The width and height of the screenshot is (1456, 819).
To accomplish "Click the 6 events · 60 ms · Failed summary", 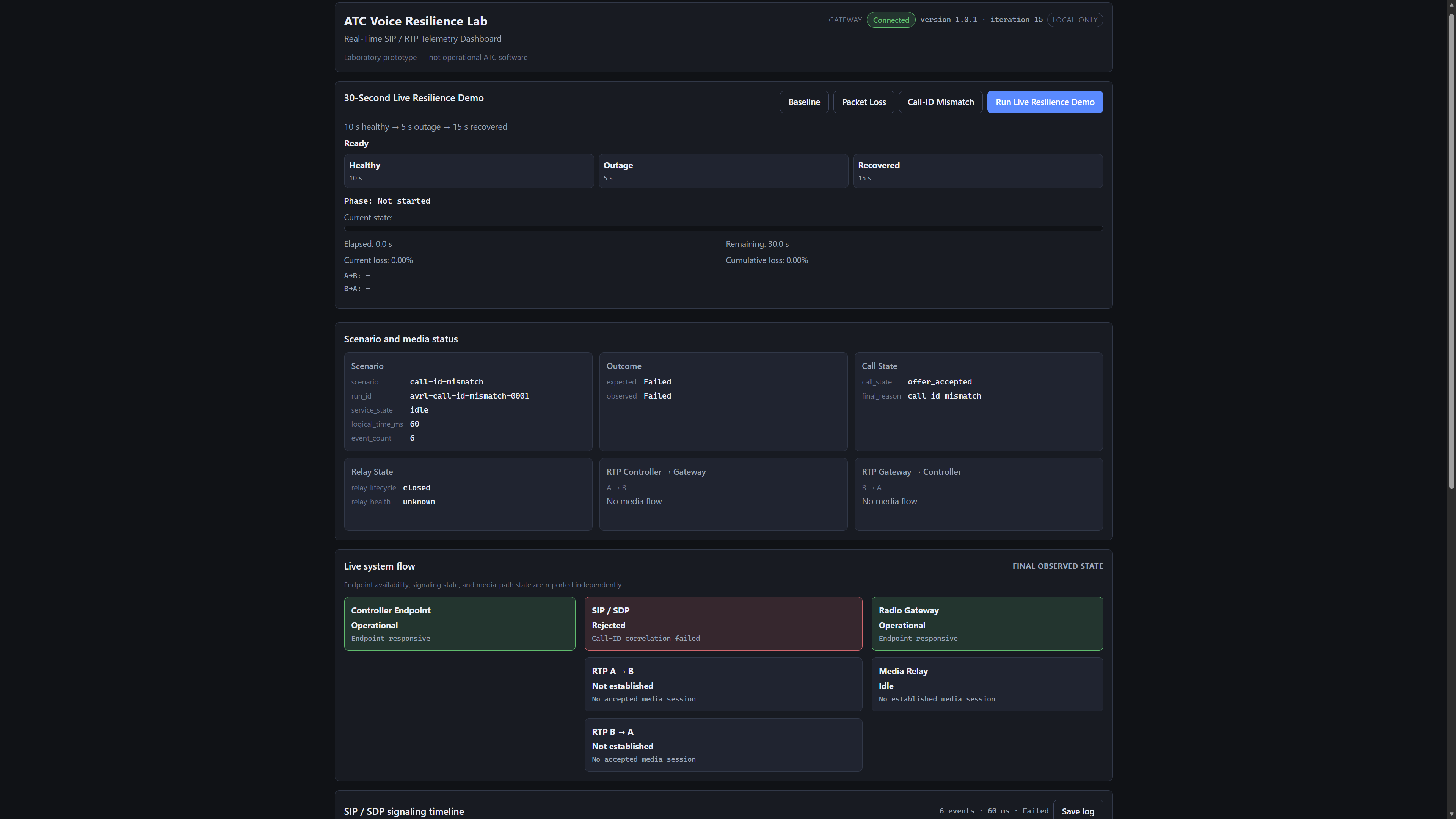I will [994, 811].
